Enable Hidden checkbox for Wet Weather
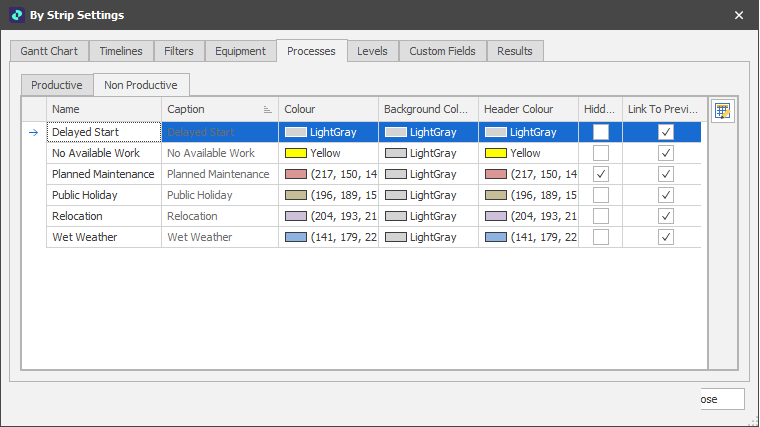760x427 pixels. coord(600,237)
